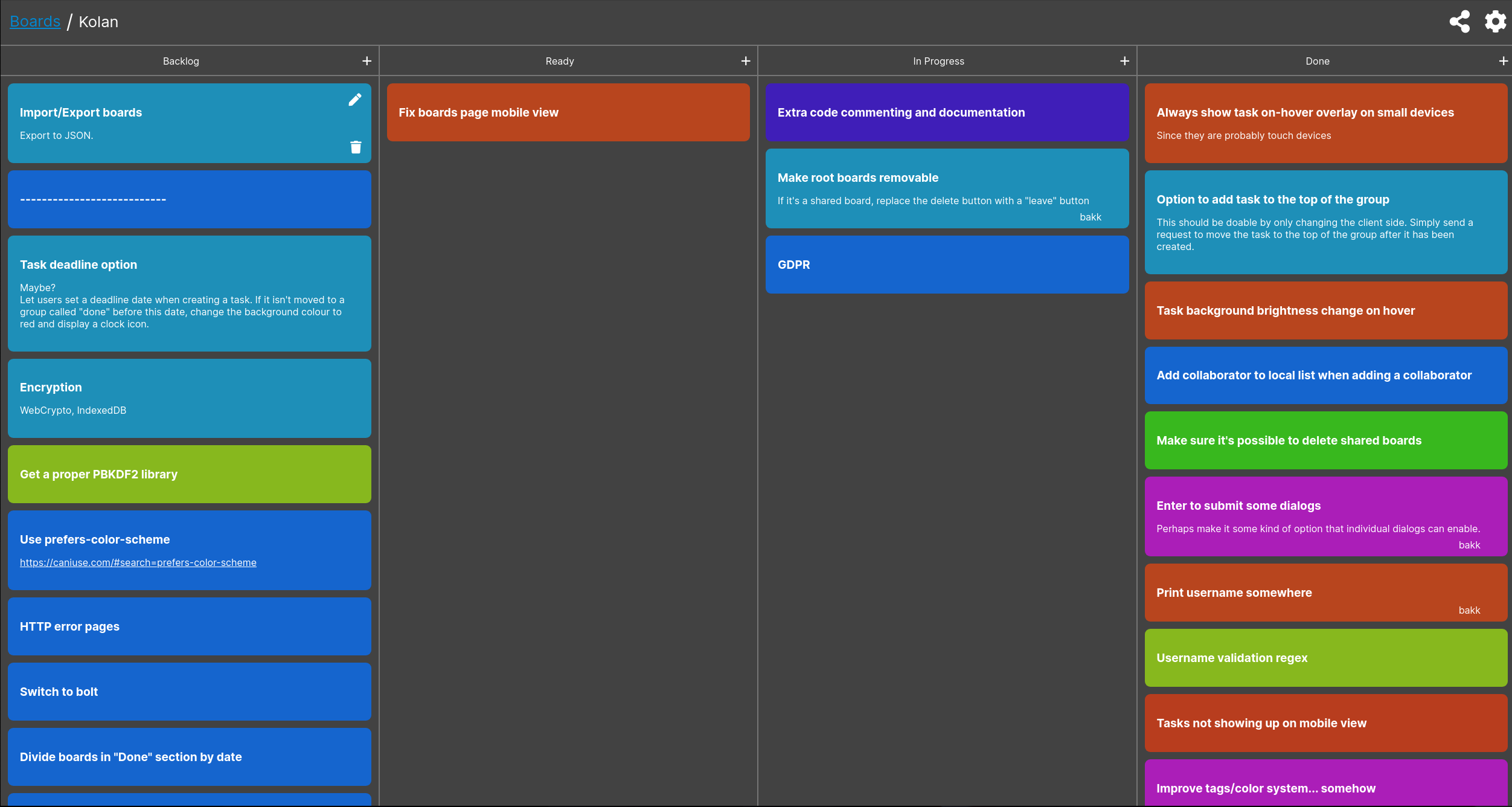Image resolution: width=1512 pixels, height=807 pixels.
Task: Add new task to Backlog column
Action: (x=367, y=61)
